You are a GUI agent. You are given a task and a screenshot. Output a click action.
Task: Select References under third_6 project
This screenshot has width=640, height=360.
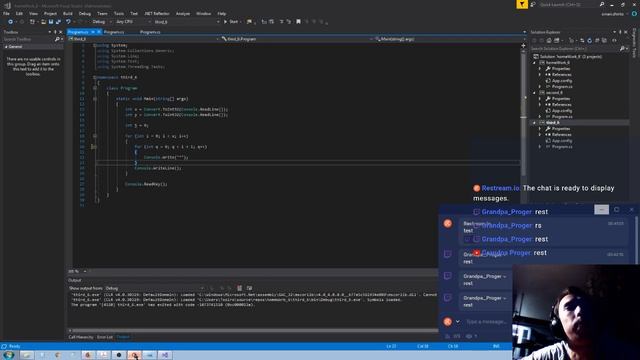tap(561, 135)
